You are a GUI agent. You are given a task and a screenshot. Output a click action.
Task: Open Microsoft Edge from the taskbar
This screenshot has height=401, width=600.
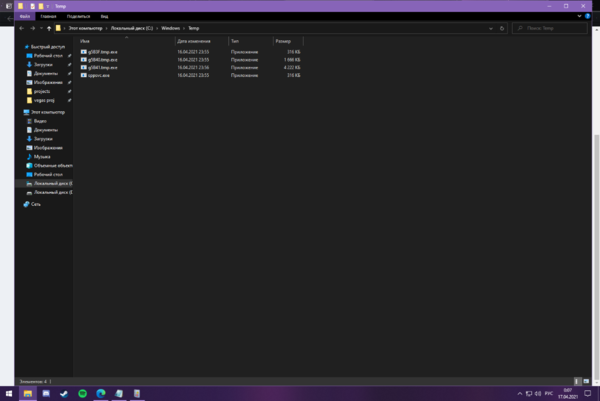pos(101,394)
